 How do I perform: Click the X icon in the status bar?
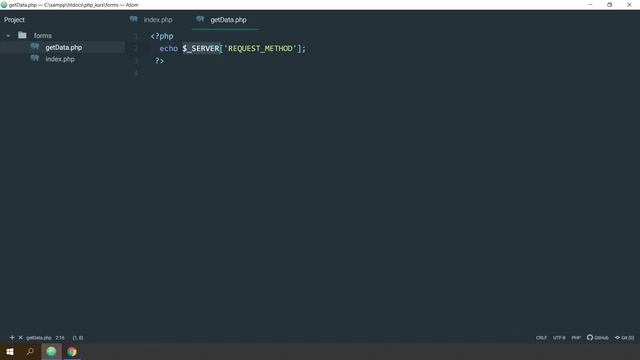coord(20,338)
